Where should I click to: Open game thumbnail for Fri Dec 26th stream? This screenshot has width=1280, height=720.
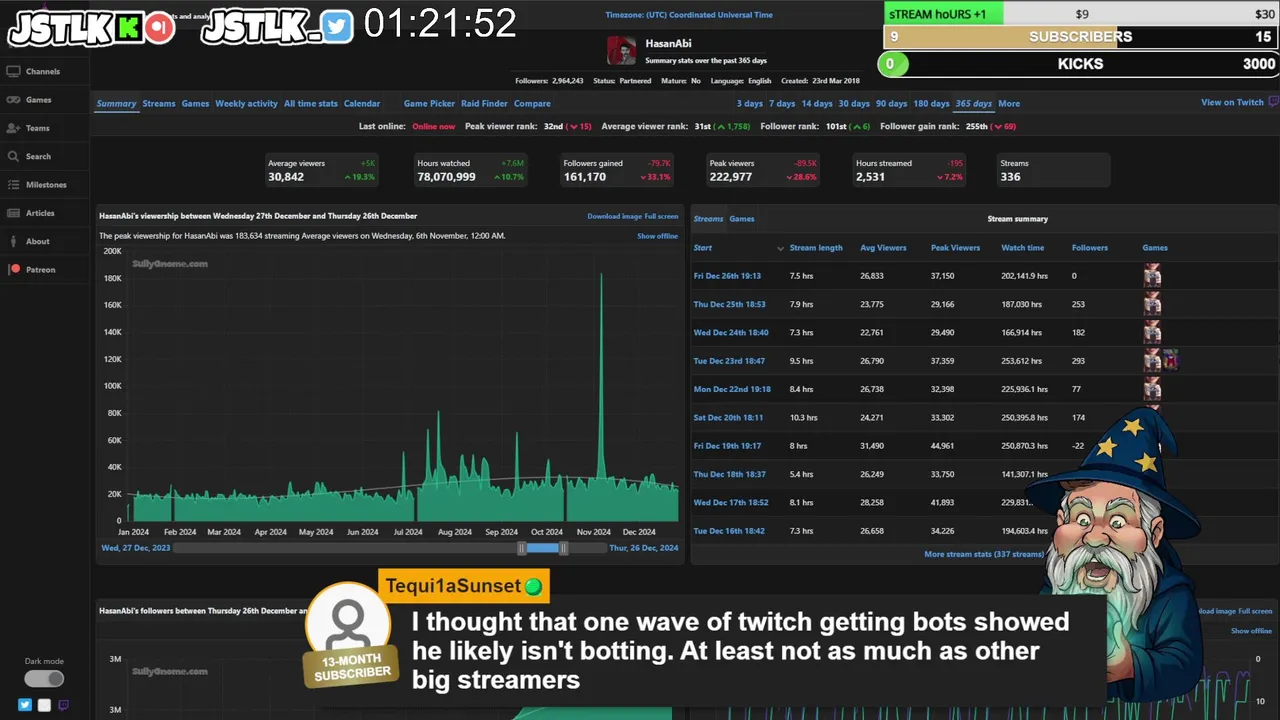pyautogui.click(x=1152, y=275)
